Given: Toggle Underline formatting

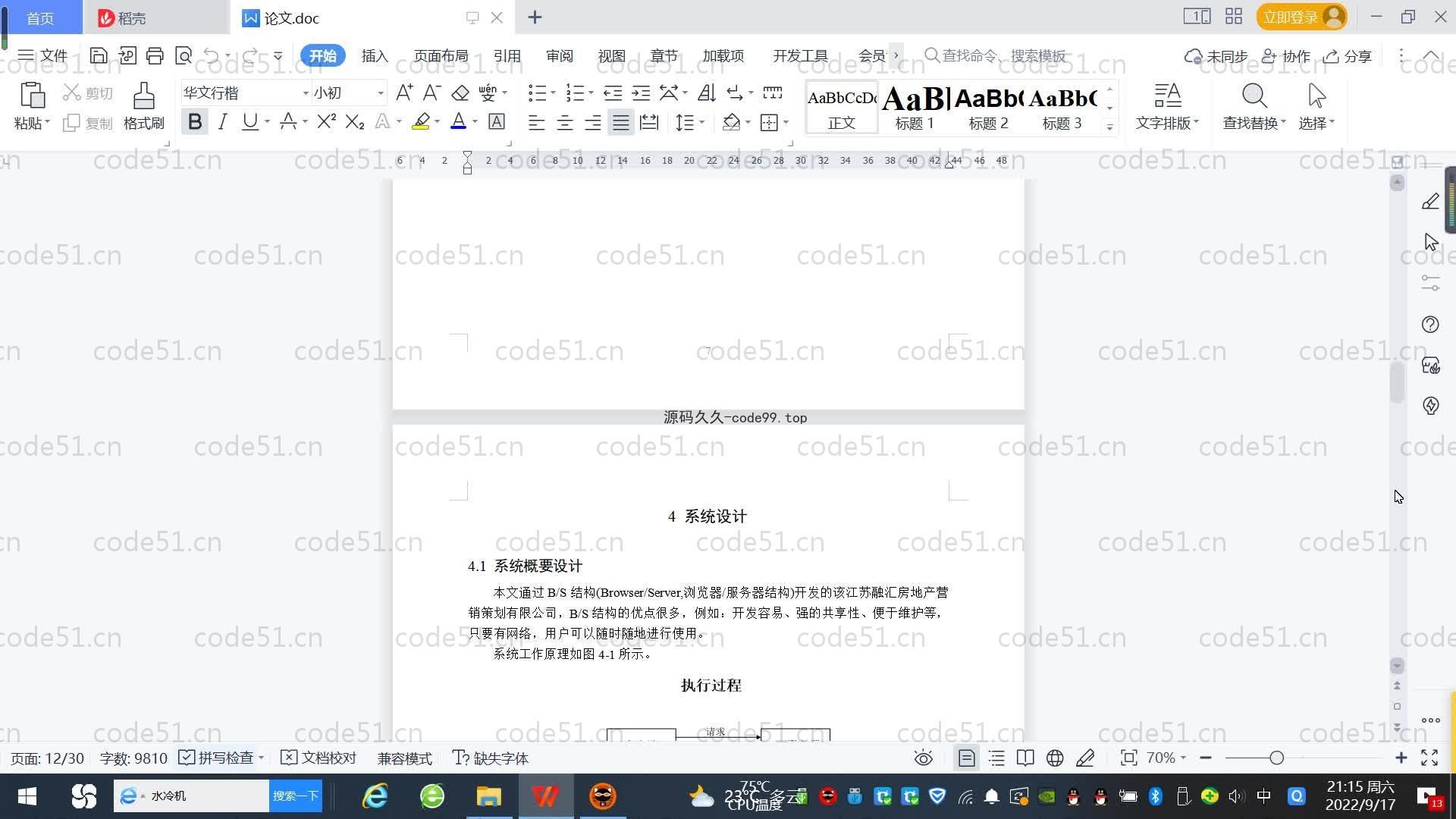Looking at the screenshot, I should coord(249,121).
